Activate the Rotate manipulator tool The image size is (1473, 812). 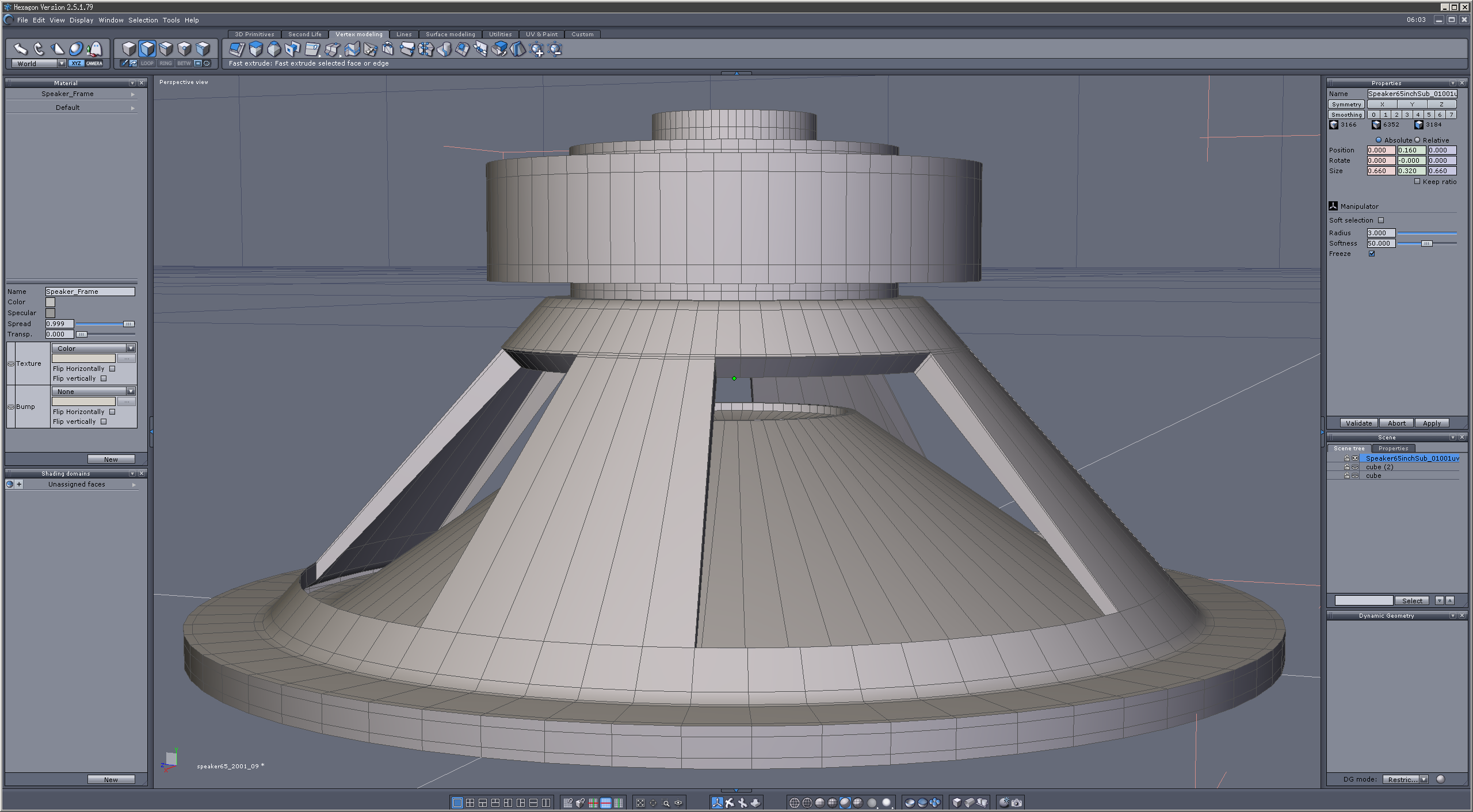click(x=39, y=49)
